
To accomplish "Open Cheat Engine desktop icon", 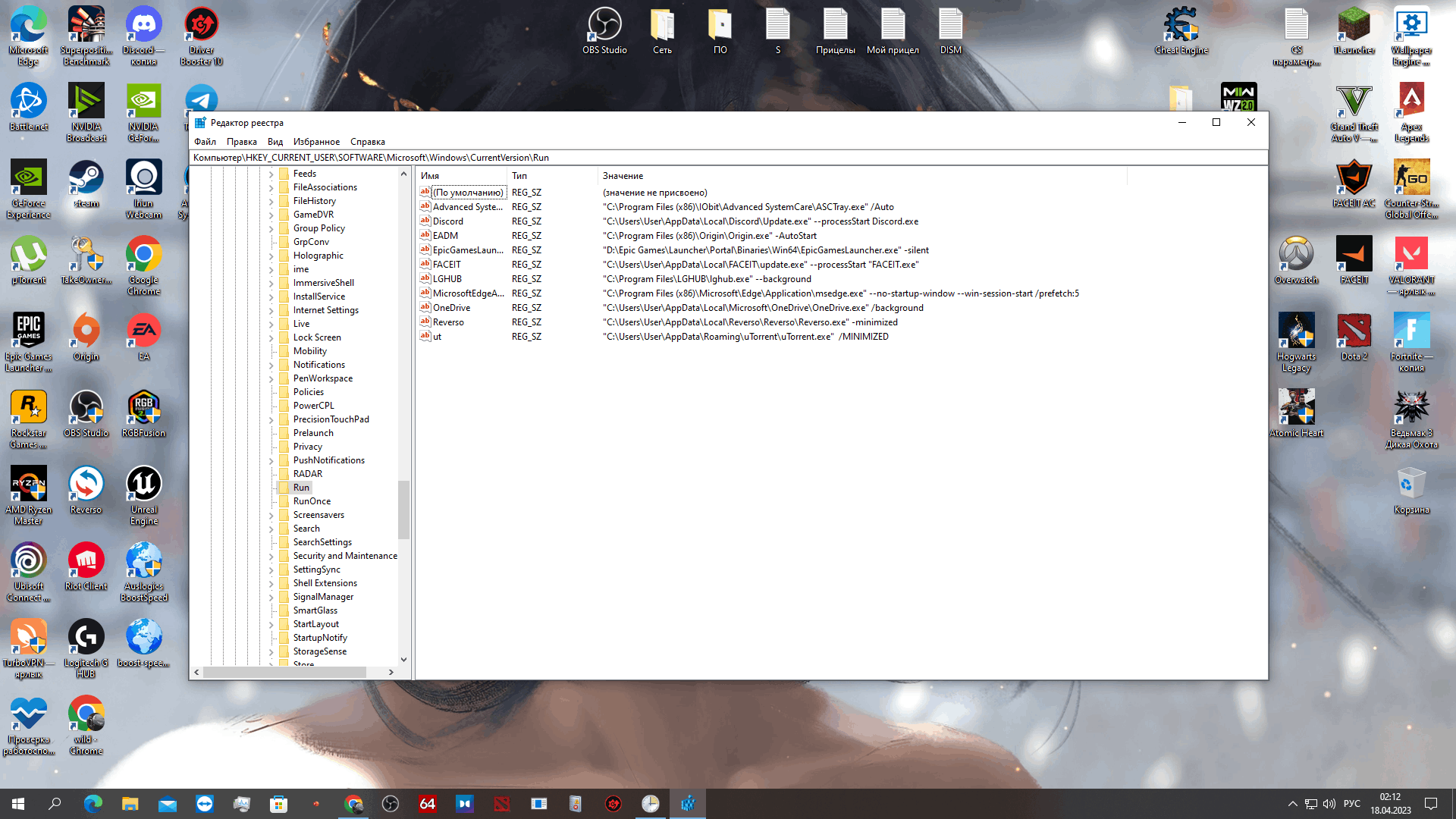I will (1181, 31).
